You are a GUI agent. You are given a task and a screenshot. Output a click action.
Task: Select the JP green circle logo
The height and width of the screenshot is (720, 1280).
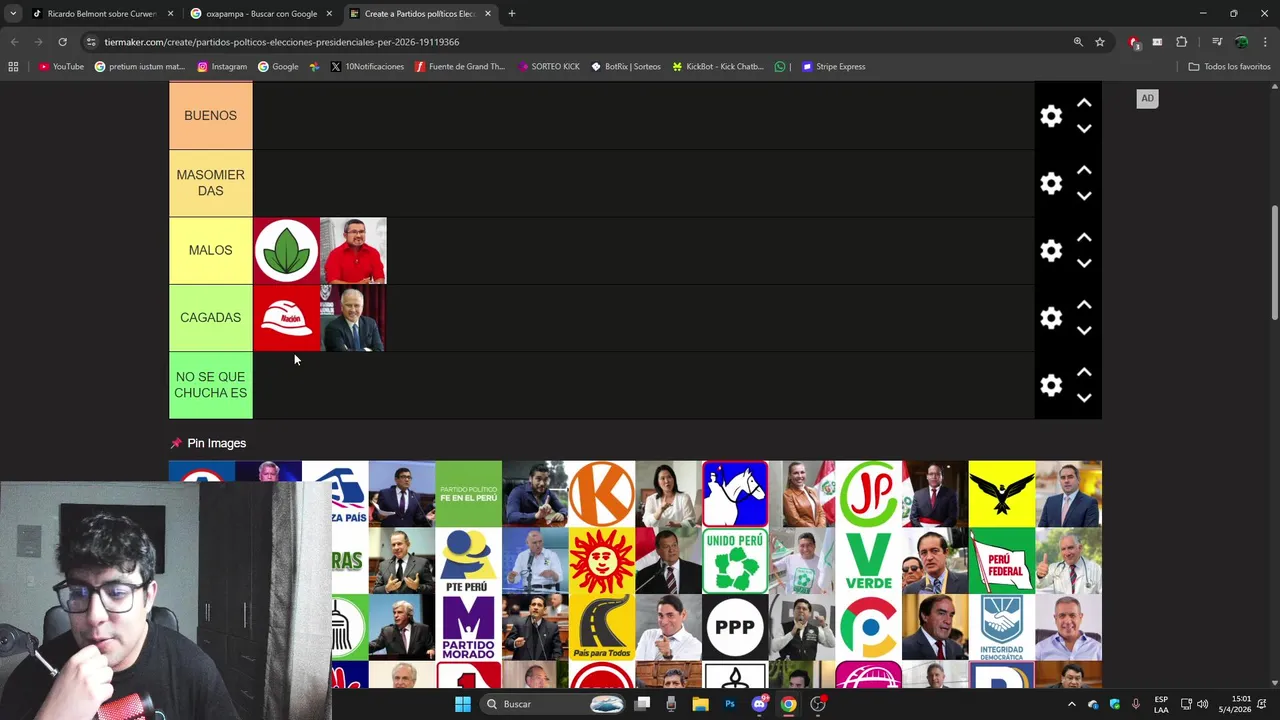[x=868, y=494]
